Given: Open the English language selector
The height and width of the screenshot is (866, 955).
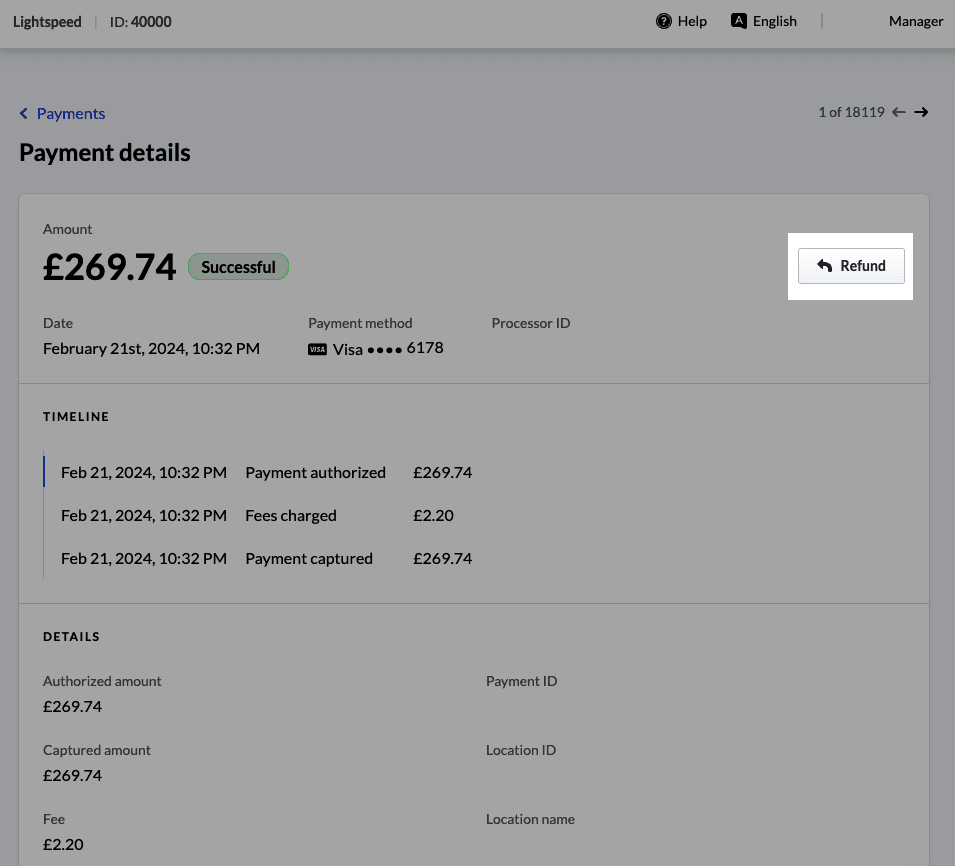Looking at the screenshot, I should click(775, 21).
